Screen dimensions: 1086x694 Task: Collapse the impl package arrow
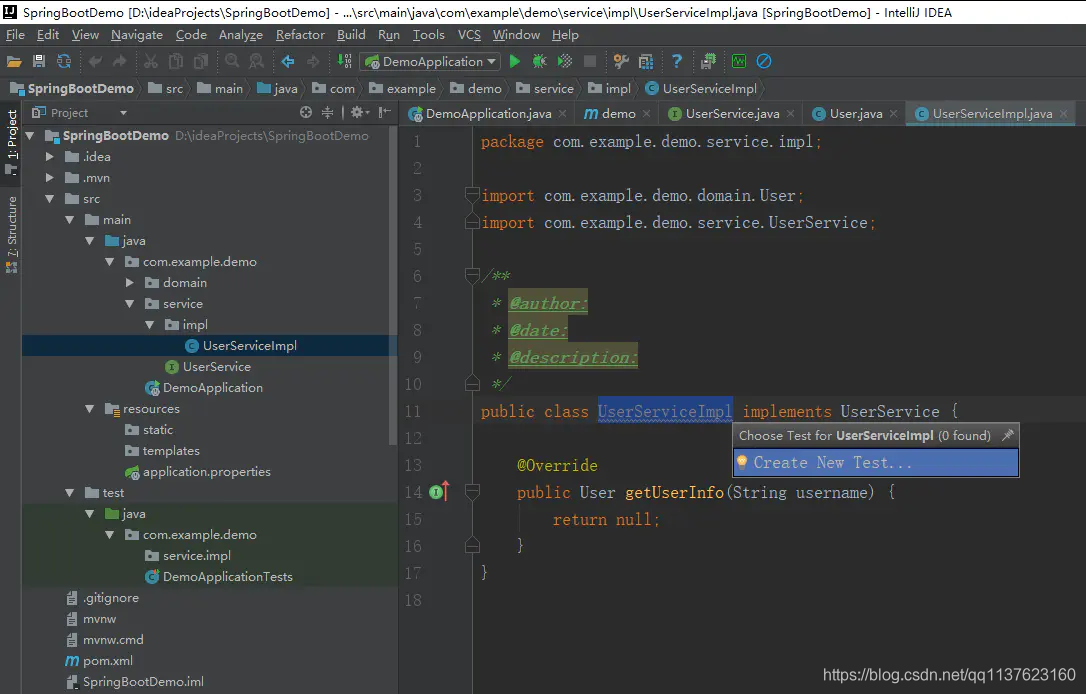pyautogui.click(x=150, y=325)
